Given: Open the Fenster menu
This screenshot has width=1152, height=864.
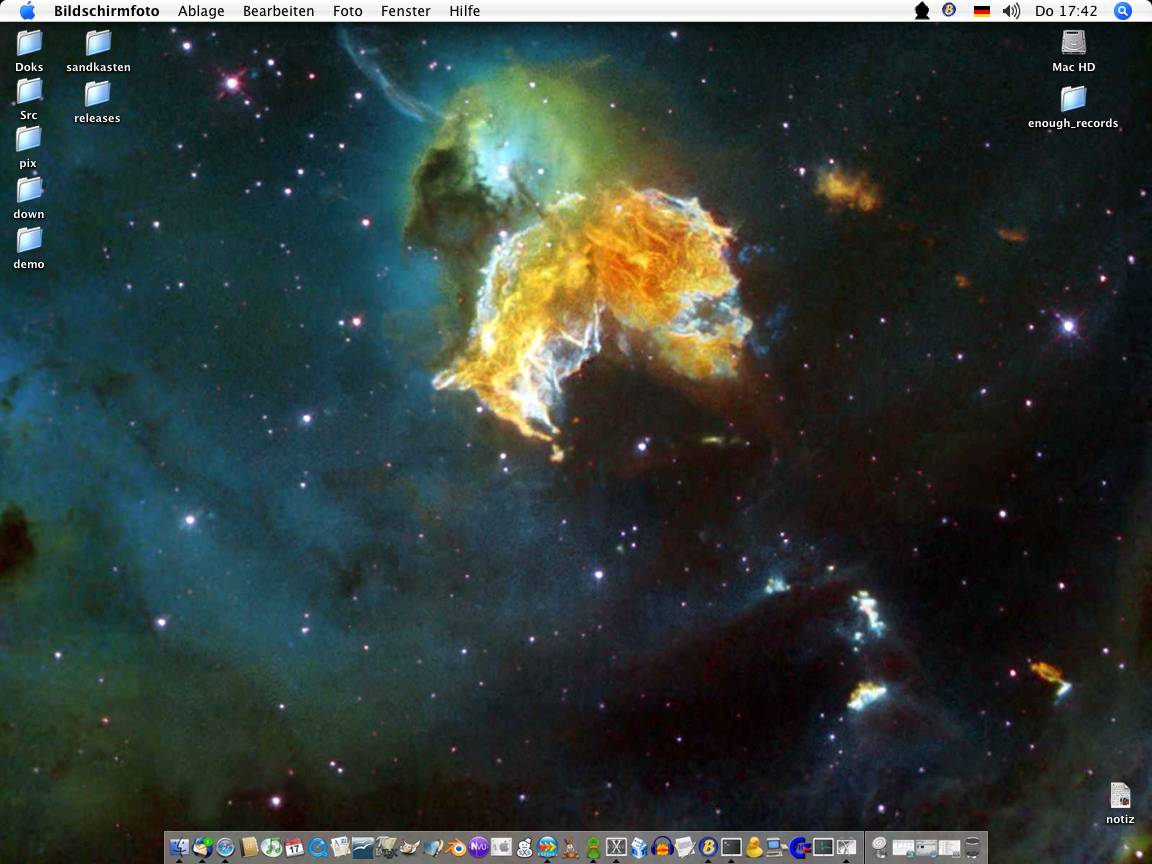Looking at the screenshot, I should (x=405, y=11).
